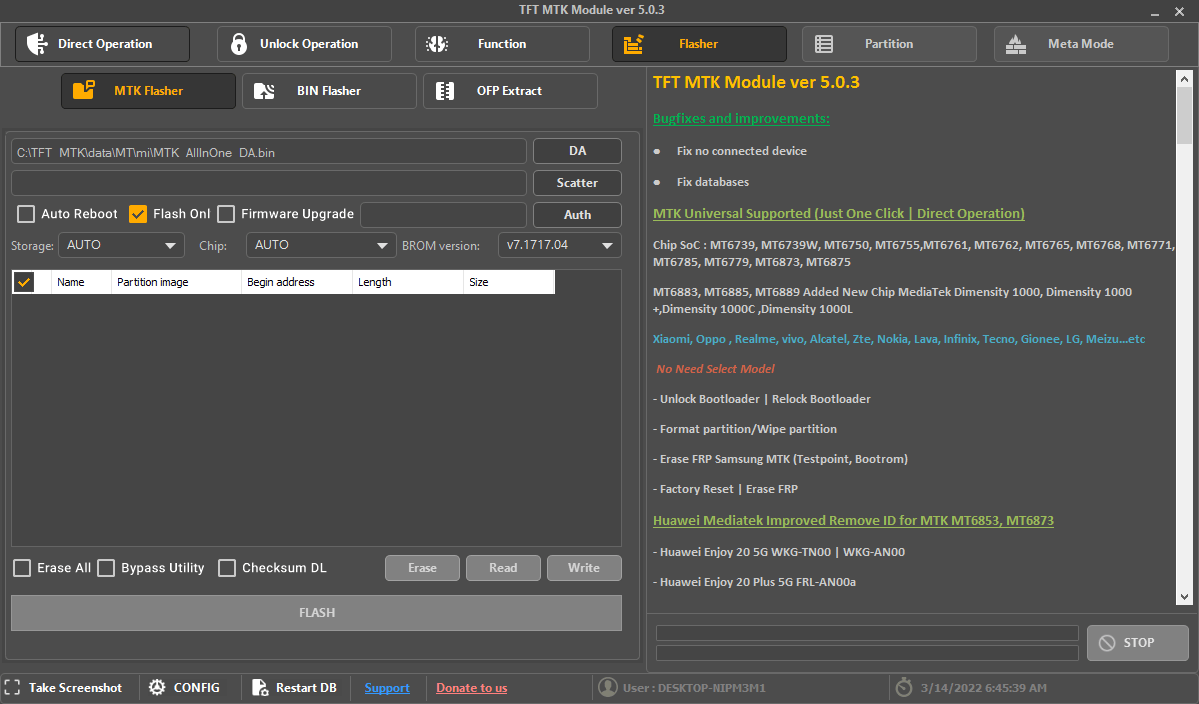Open the Partition panel icon
This screenshot has height=704, width=1199.
pyautogui.click(x=824, y=43)
